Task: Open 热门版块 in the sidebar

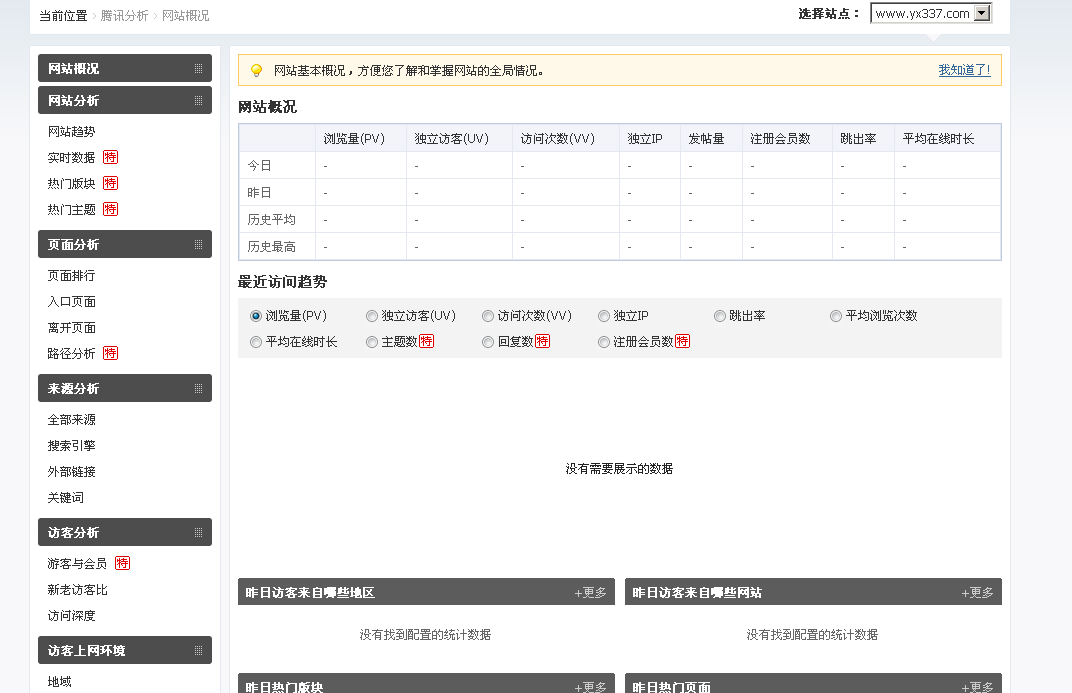Action: click(x=72, y=183)
